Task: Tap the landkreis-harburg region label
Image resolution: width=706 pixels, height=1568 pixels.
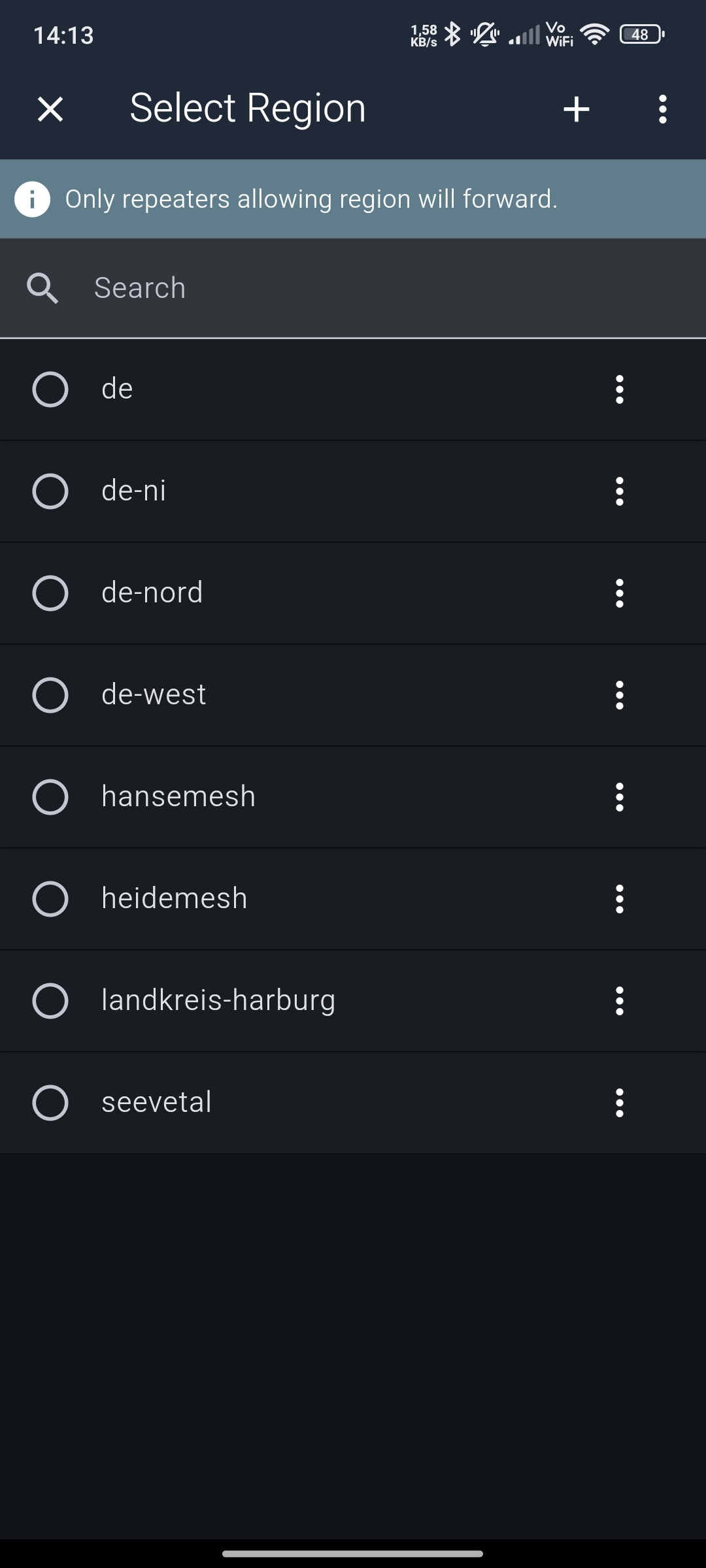Action: 218,1000
